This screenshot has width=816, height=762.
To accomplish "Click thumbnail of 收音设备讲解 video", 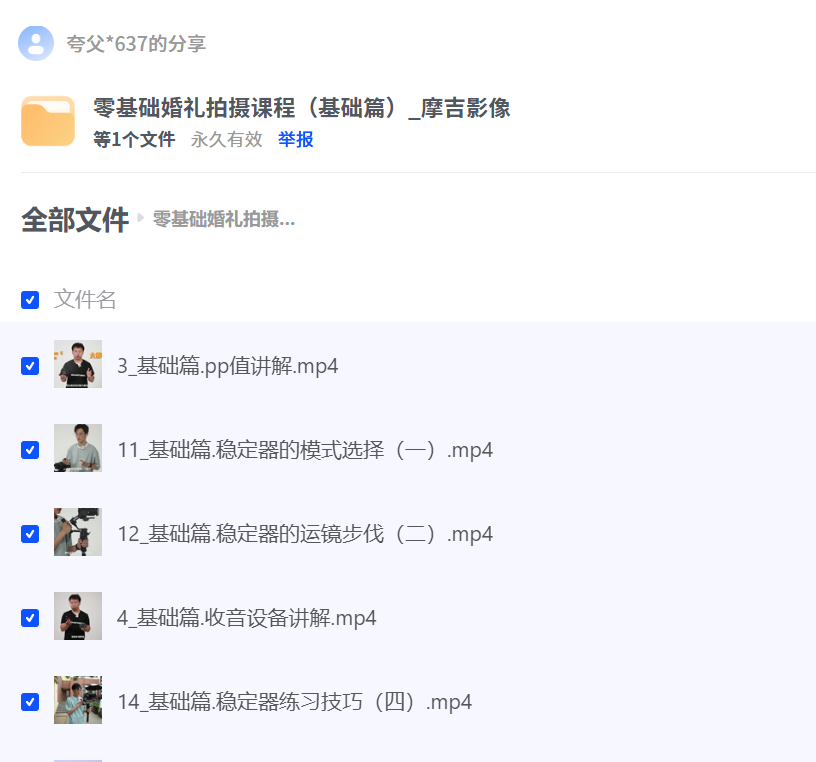I will coord(78,616).
